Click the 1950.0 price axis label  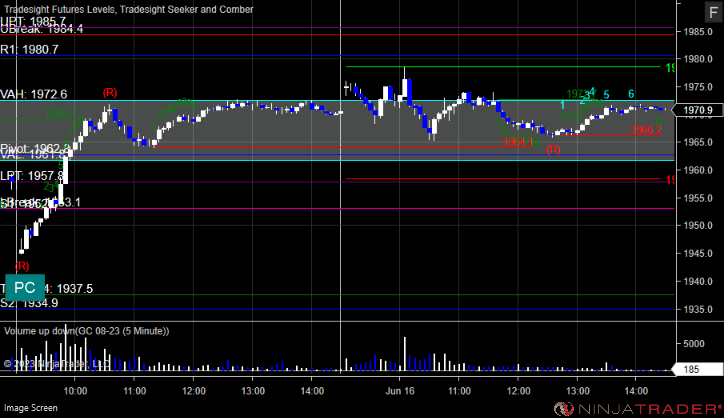(x=697, y=226)
